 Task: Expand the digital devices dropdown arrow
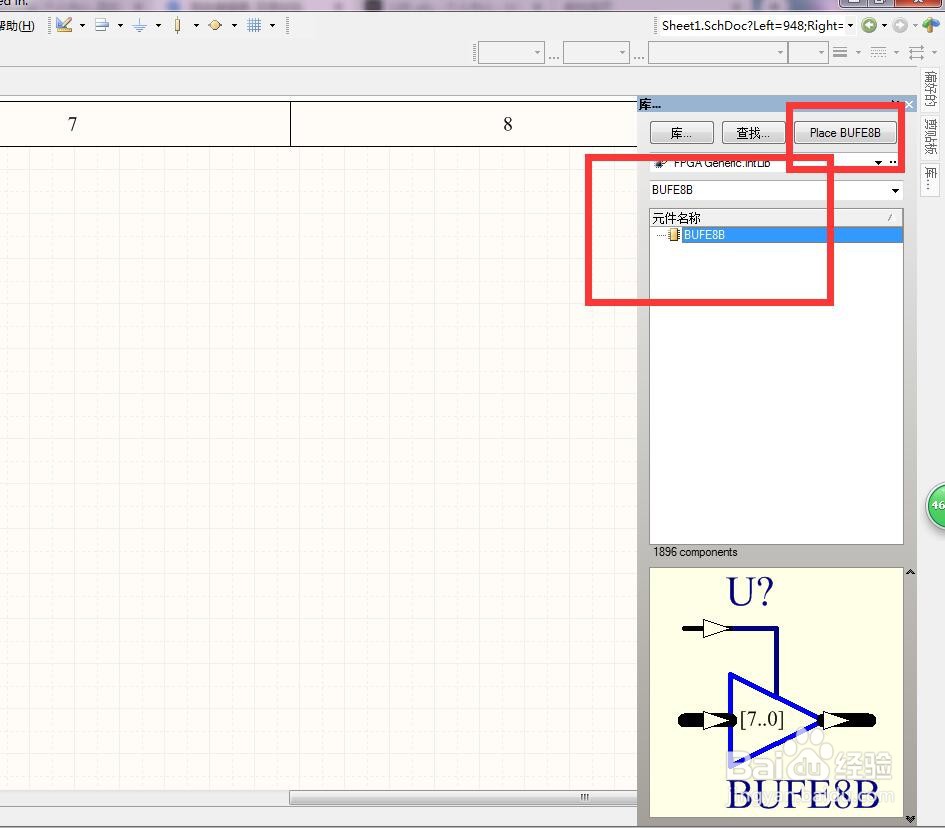tap(196, 25)
